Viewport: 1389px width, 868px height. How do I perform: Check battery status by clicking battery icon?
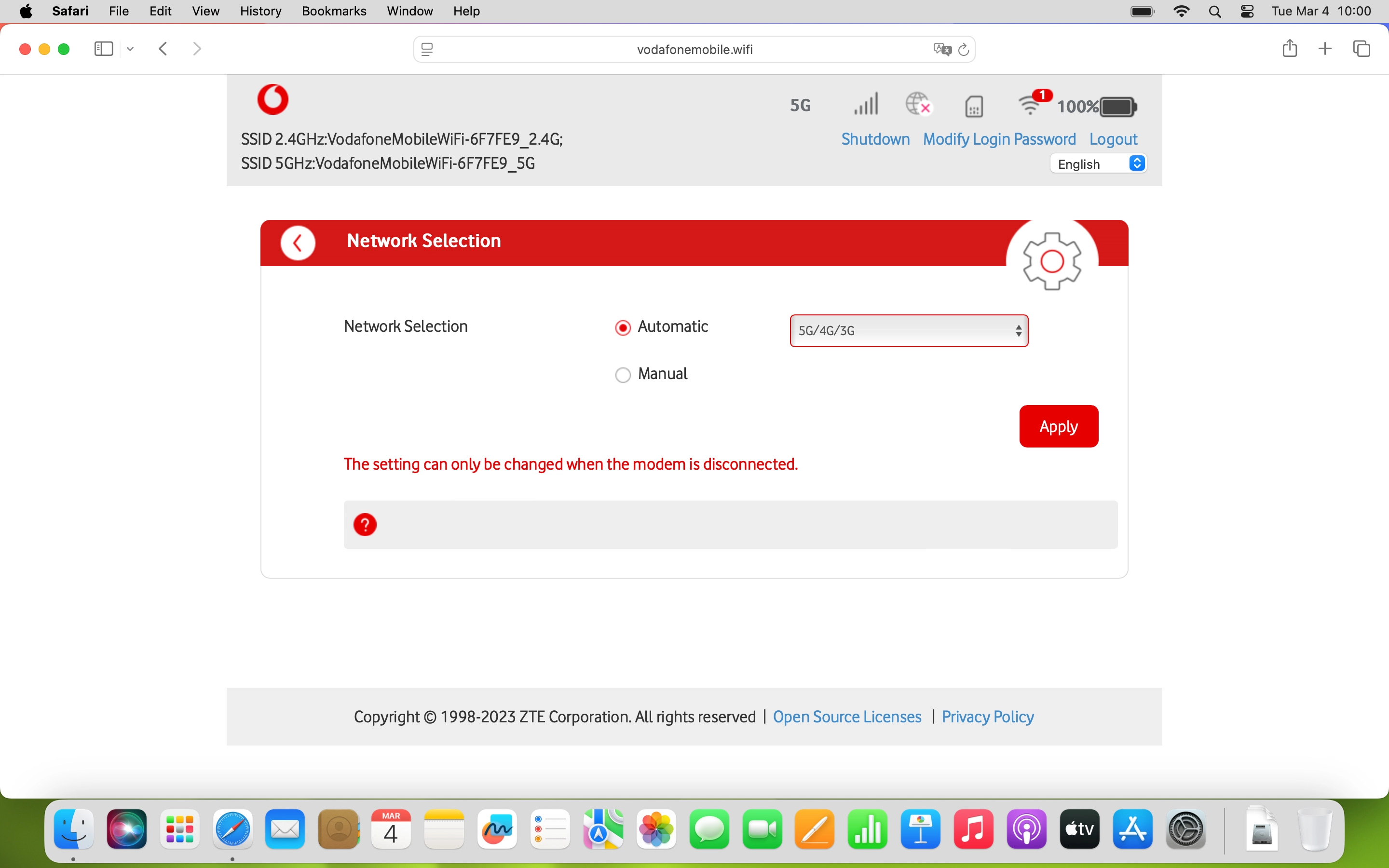tap(1116, 106)
